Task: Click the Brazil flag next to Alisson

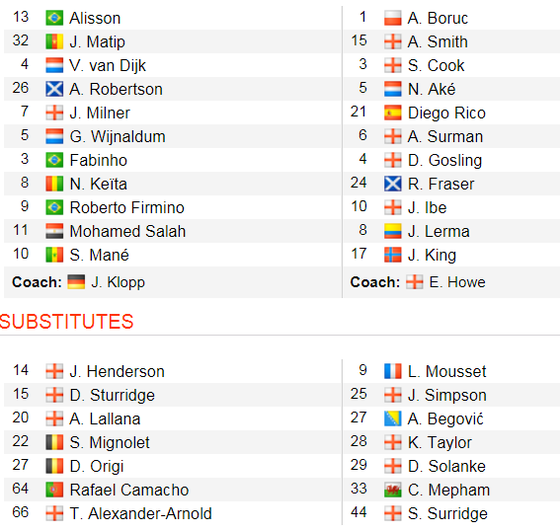Action: pos(54,18)
